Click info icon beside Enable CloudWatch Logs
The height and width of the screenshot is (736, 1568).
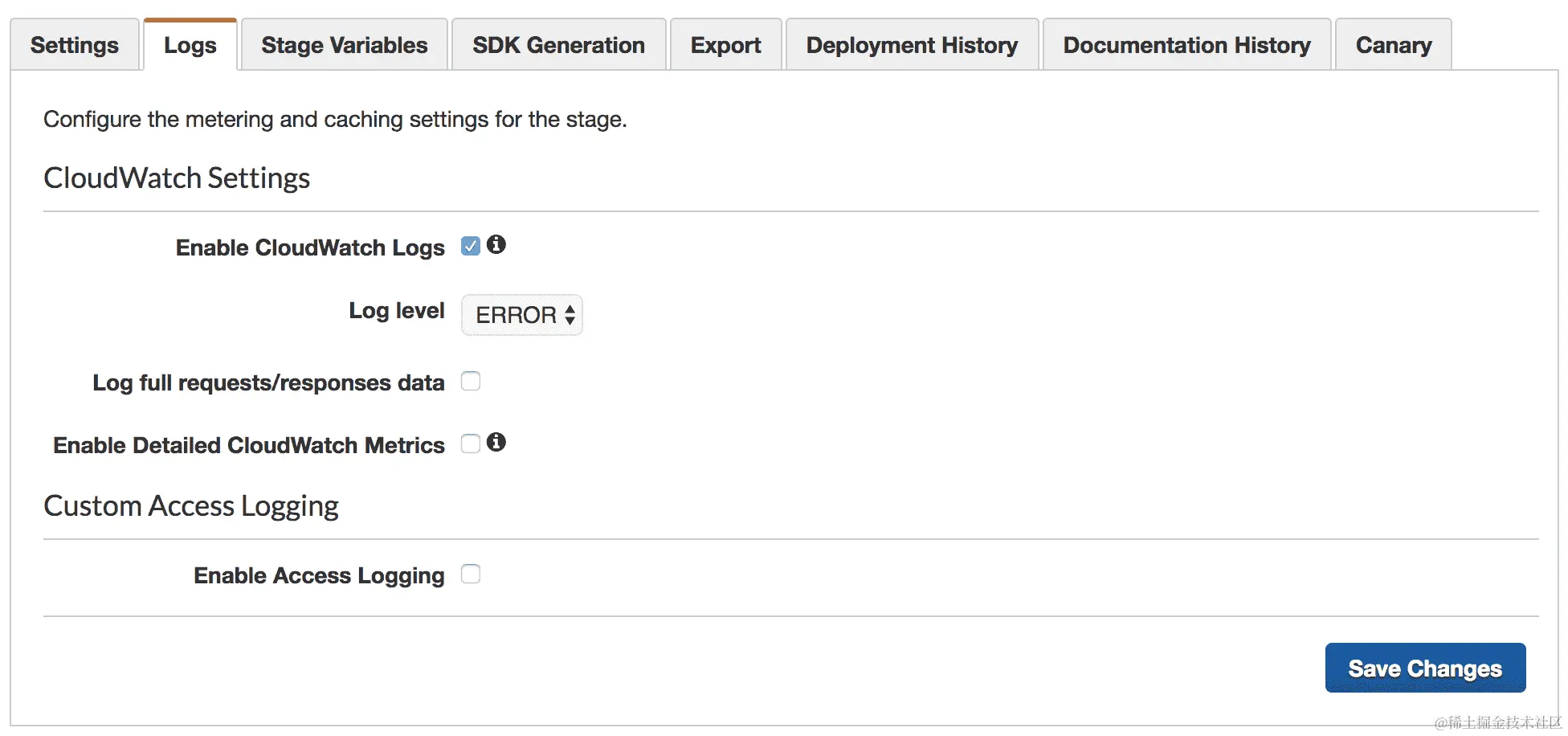click(x=496, y=244)
